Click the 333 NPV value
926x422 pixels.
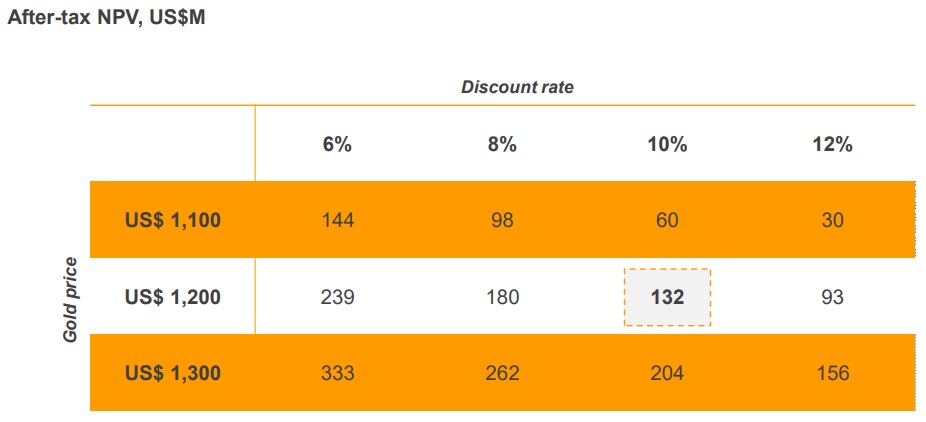click(337, 373)
